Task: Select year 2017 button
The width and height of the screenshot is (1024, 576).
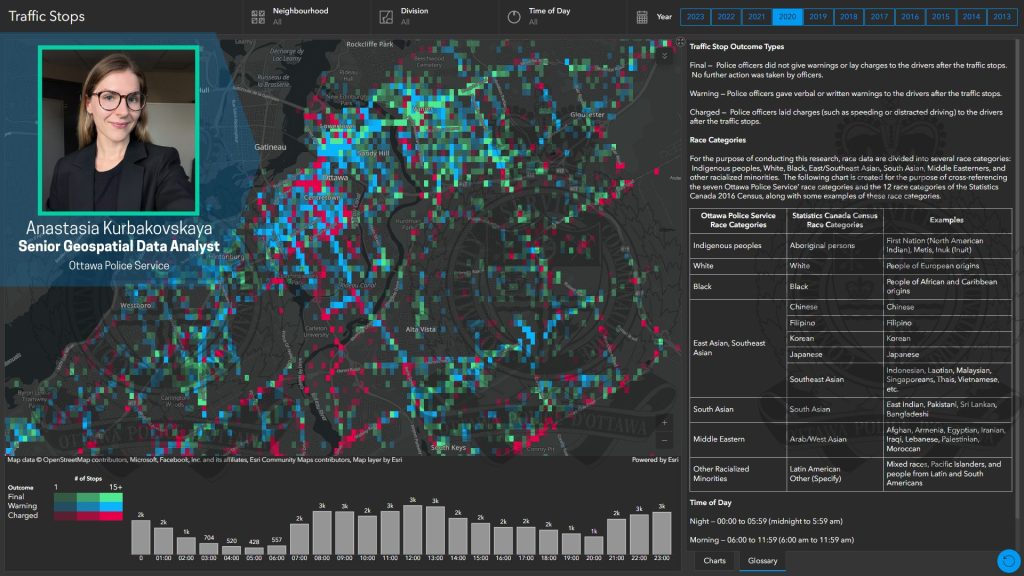Action: [879, 17]
